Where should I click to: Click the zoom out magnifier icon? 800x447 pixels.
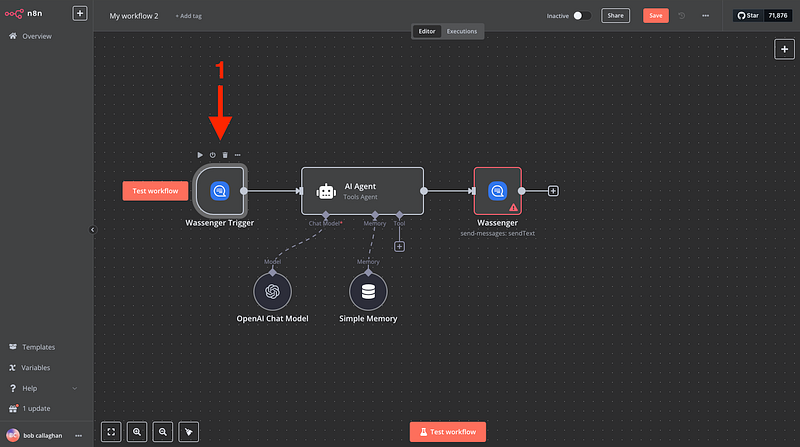(x=162, y=432)
